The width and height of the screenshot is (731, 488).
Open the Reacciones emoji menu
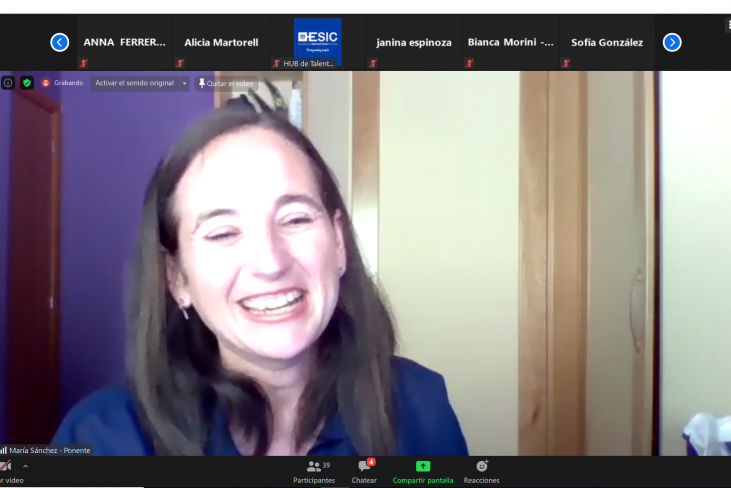(481, 470)
